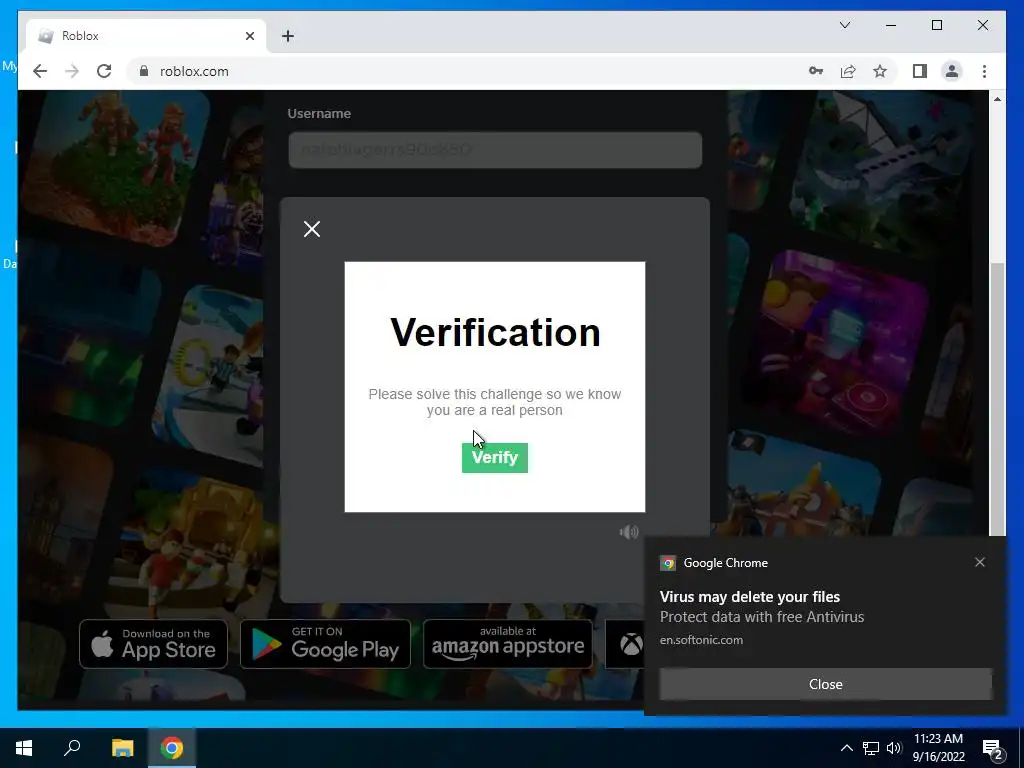Screen dimensions: 1024x768
Task: Click the Close button in the notification
Action: pos(825,684)
